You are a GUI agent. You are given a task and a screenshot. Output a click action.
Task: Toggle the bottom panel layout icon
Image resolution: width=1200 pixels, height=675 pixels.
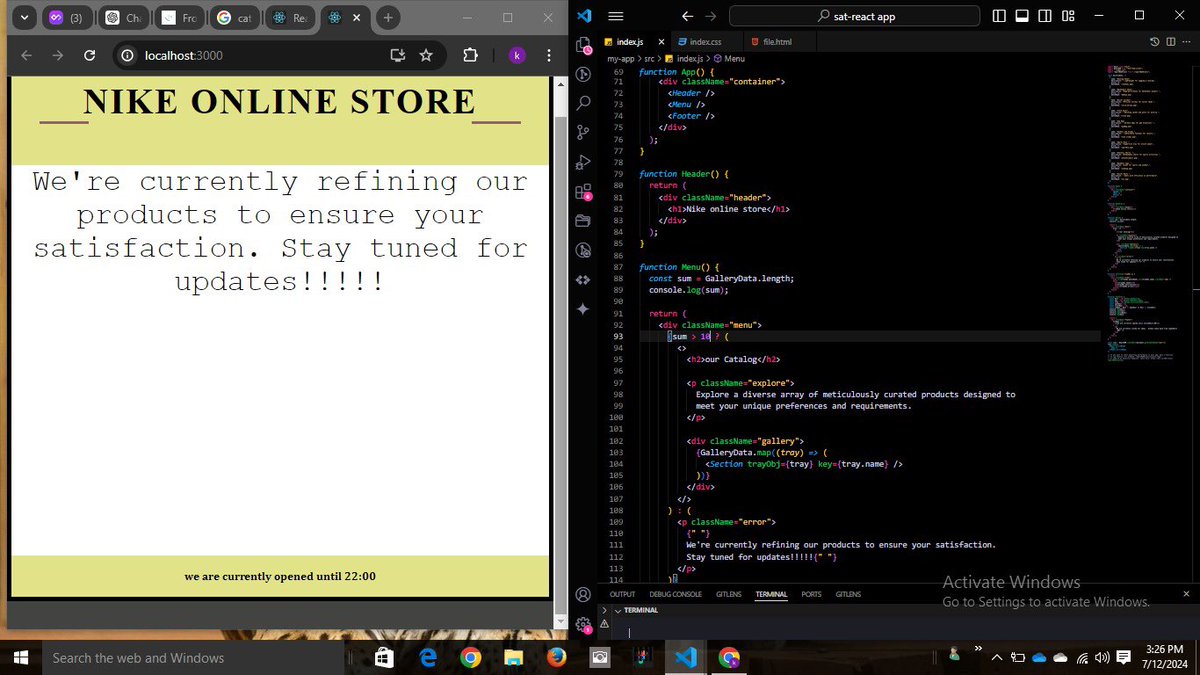pos(1022,16)
